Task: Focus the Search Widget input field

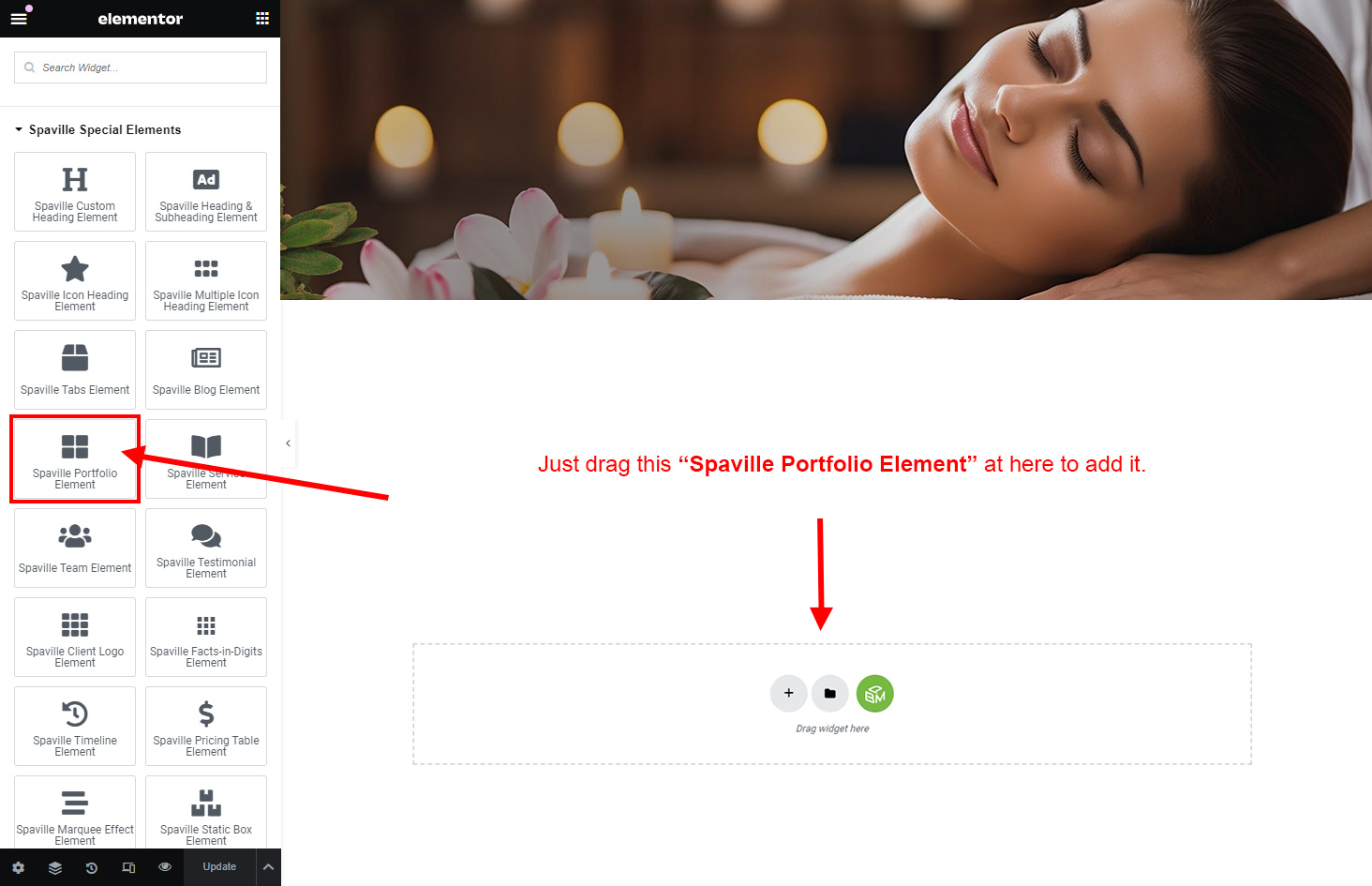Action: [x=141, y=68]
